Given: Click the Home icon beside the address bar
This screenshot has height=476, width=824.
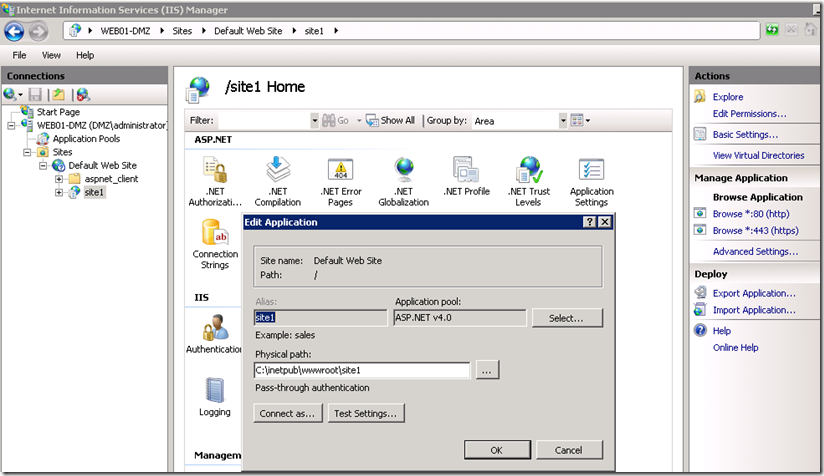Looking at the screenshot, I should click(x=810, y=30).
